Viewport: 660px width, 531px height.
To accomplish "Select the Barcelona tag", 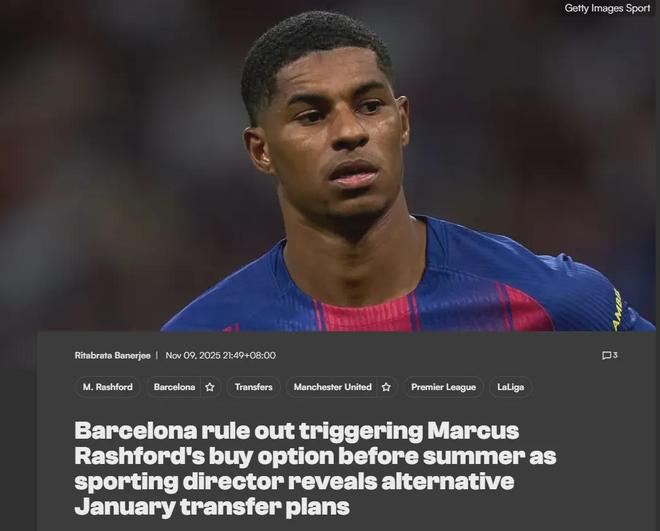I will point(174,387).
